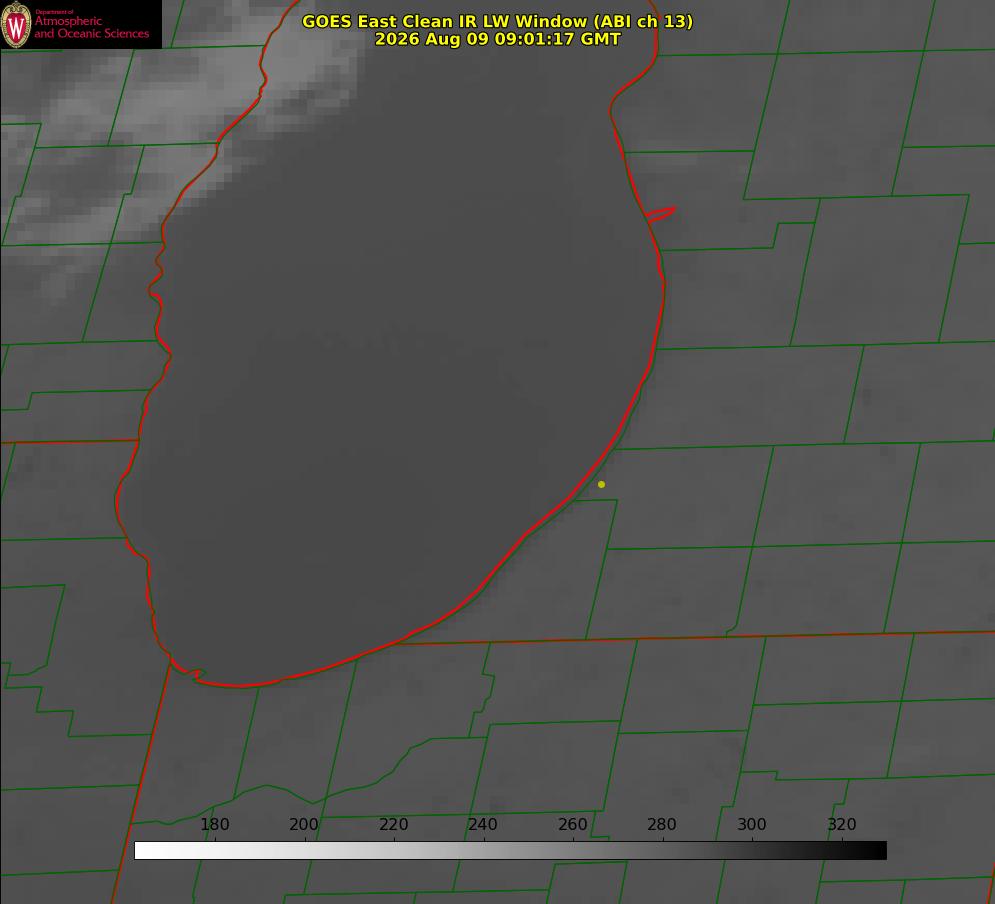This screenshot has height=904, width=995.
Task: Click the UW crest logo
Action: coord(16,24)
